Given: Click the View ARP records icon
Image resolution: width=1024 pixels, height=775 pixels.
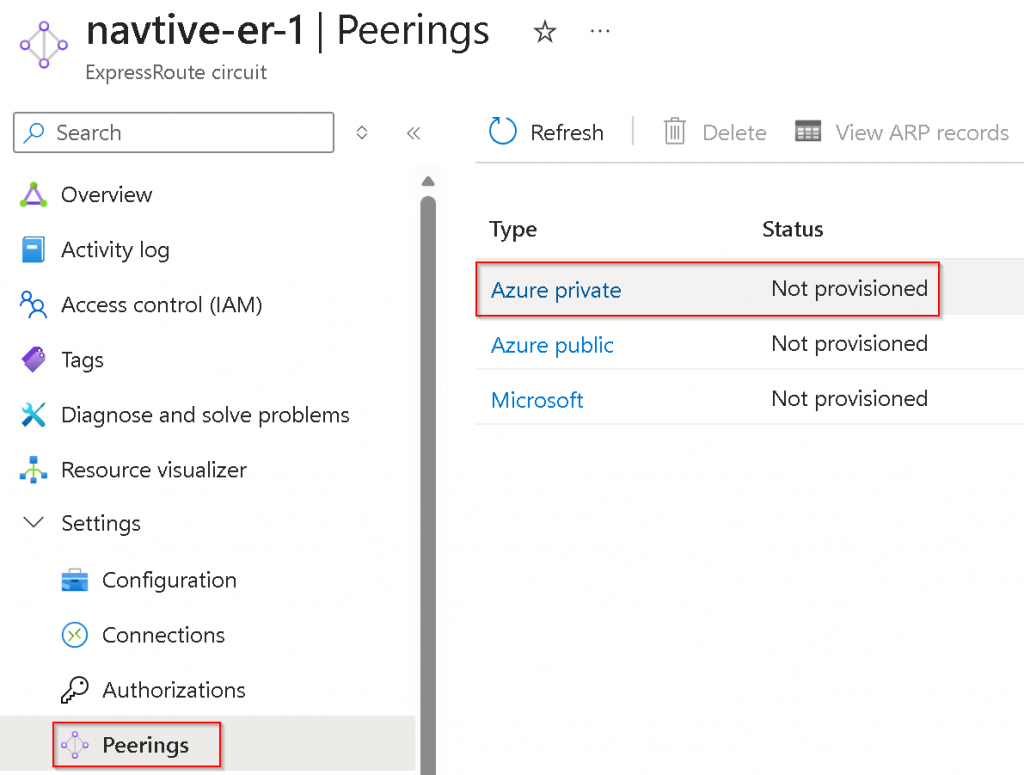Looking at the screenshot, I should coord(808,132).
